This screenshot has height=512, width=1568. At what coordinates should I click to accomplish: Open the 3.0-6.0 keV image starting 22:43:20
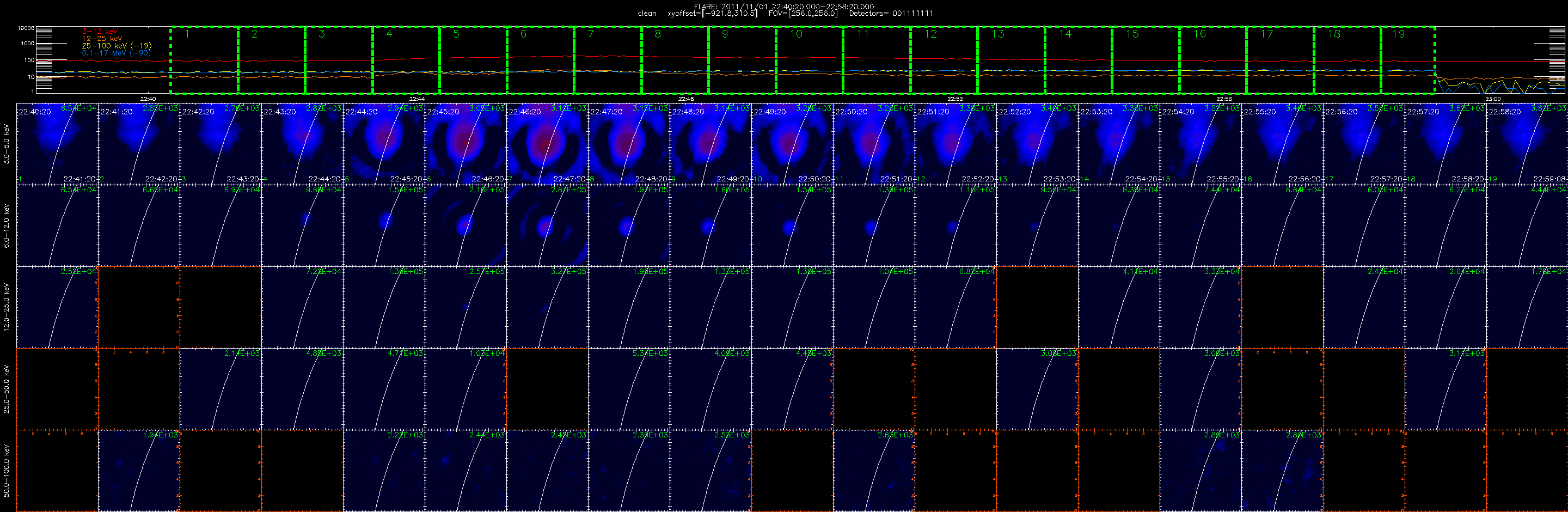point(303,144)
